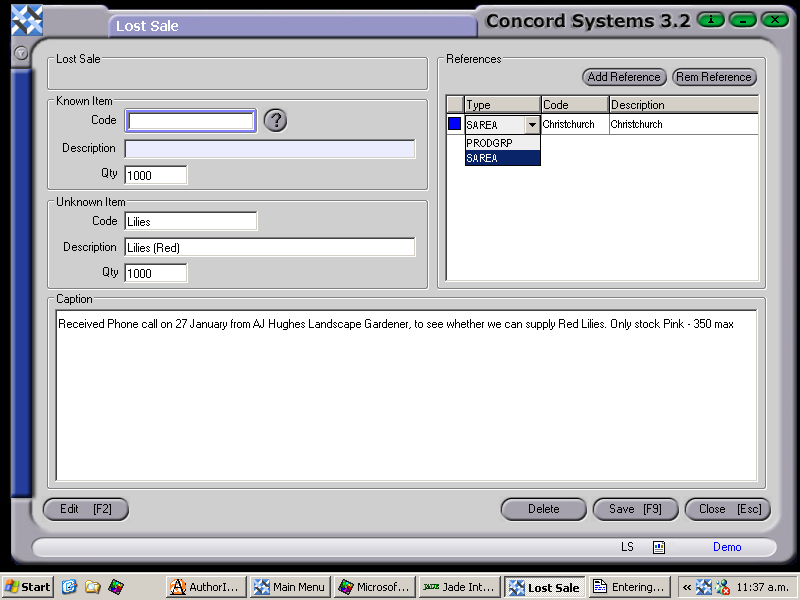800x600 pixels.
Task: Switch to the Main Menu taskbar window
Action: coord(289,587)
